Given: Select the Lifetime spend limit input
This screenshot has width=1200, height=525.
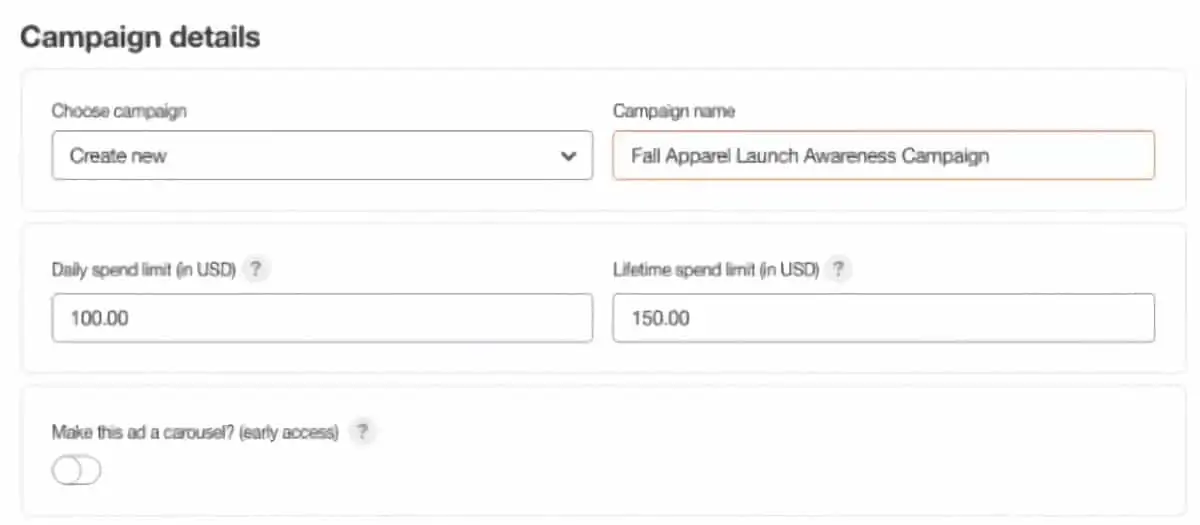Looking at the screenshot, I should [x=883, y=318].
